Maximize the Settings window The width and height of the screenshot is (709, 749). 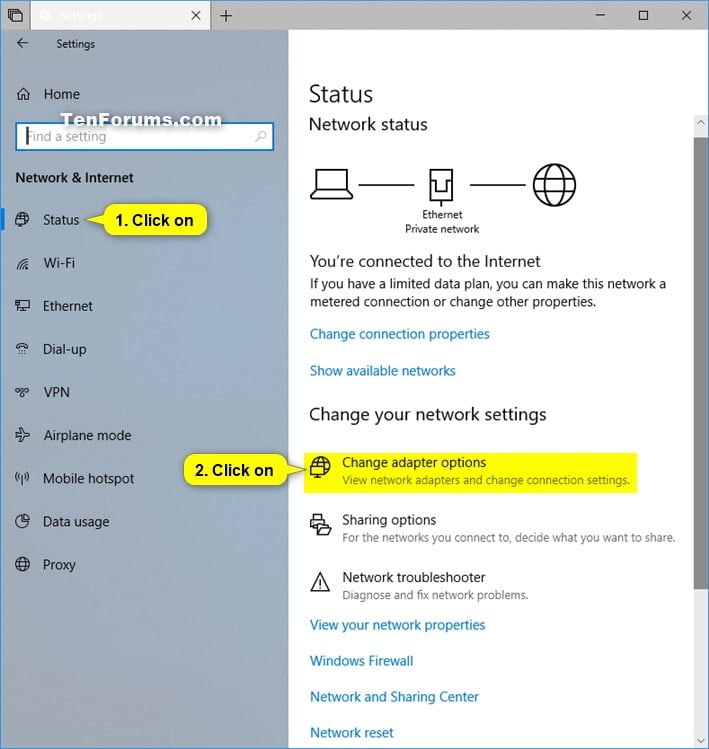tap(644, 15)
